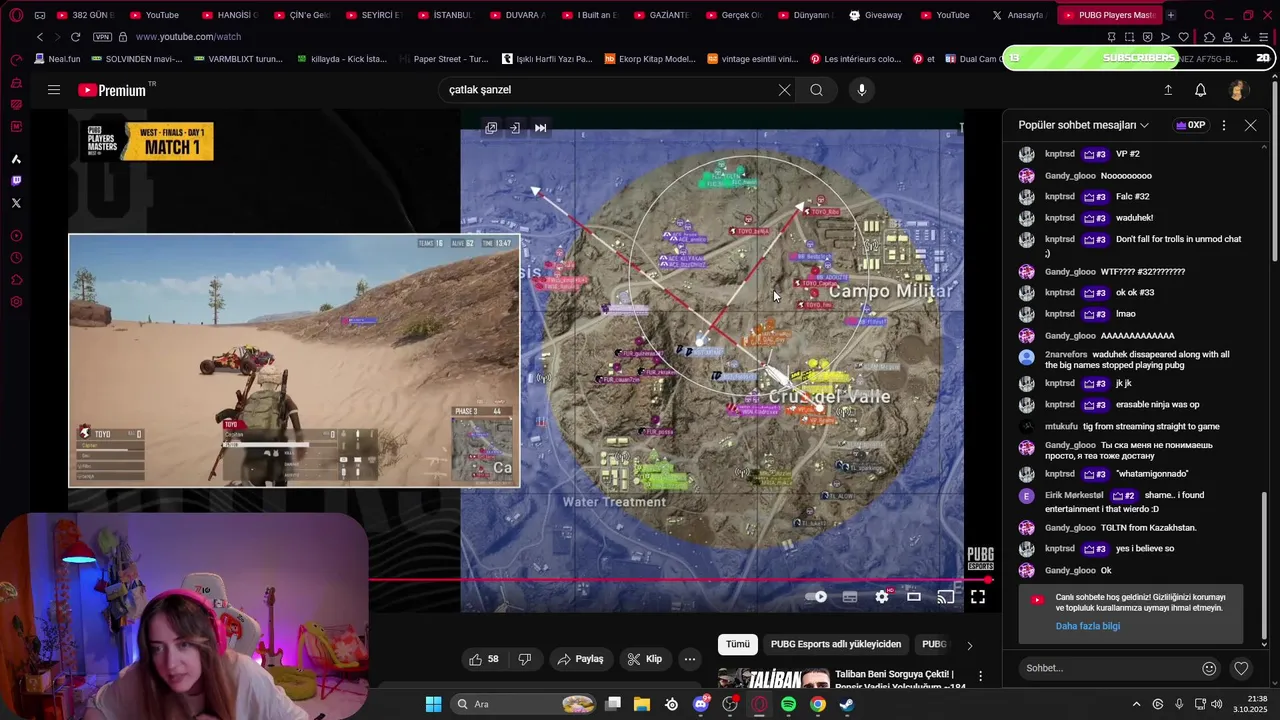Open video settings gear
Viewport: 1280px width, 720px height.
[x=882, y=597]
